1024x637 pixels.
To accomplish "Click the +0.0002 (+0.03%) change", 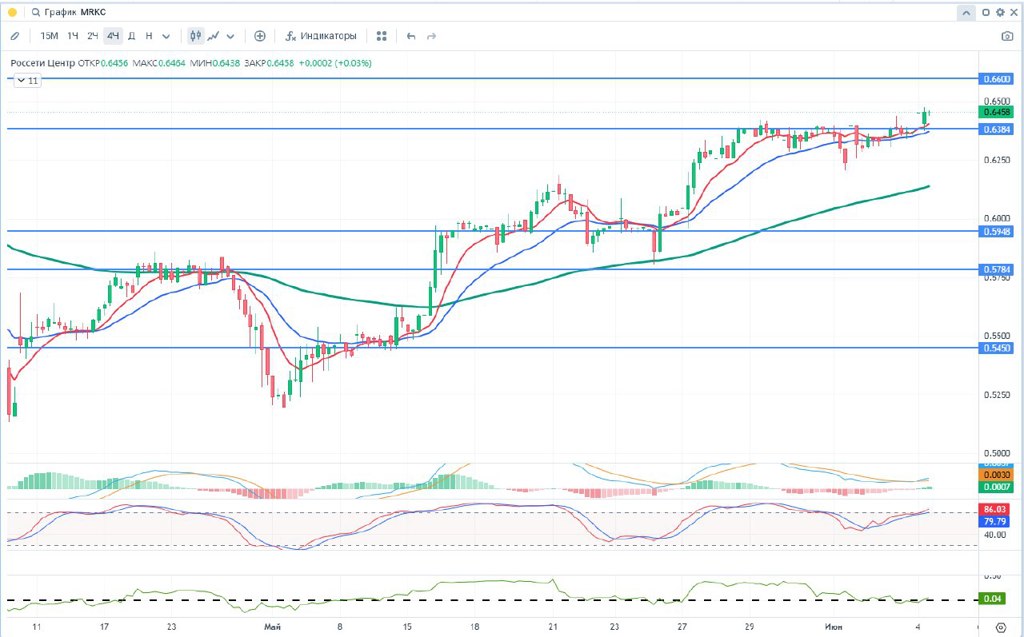I will (335, 63).
